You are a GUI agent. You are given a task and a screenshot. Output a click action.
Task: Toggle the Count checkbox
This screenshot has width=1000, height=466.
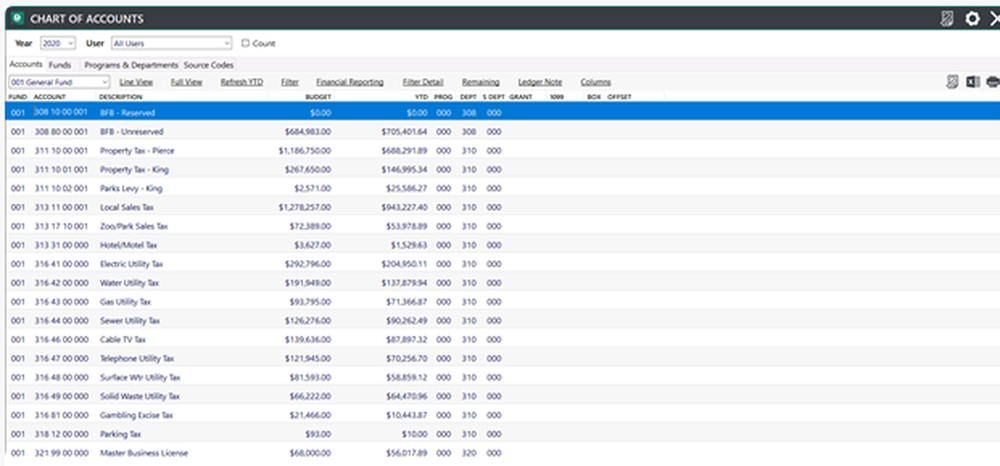246,43
